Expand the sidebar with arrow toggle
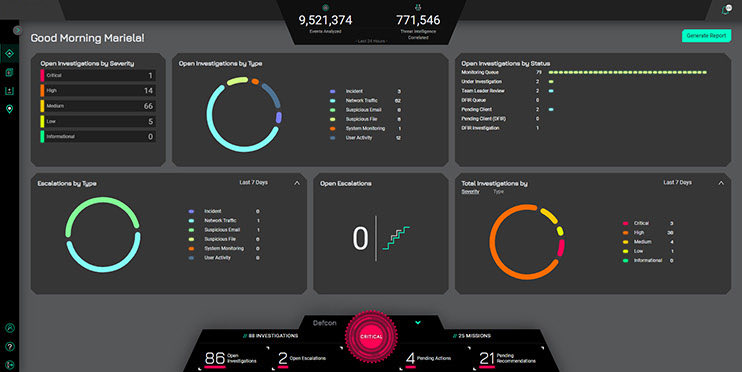Image resolution: width=742 pixels, height=372 pixels. pyautogui.click(x=17, y=30)
